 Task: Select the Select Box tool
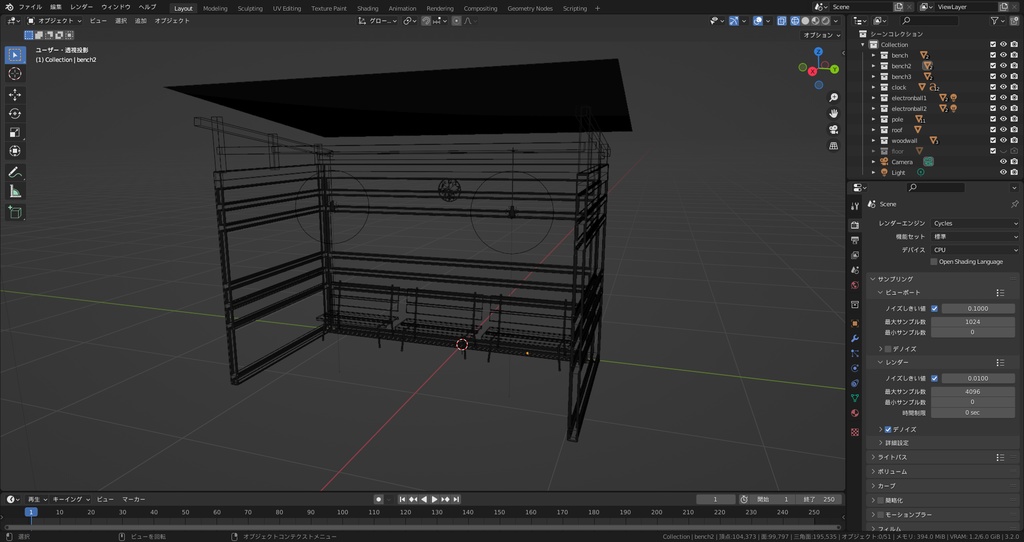[15, 55]
